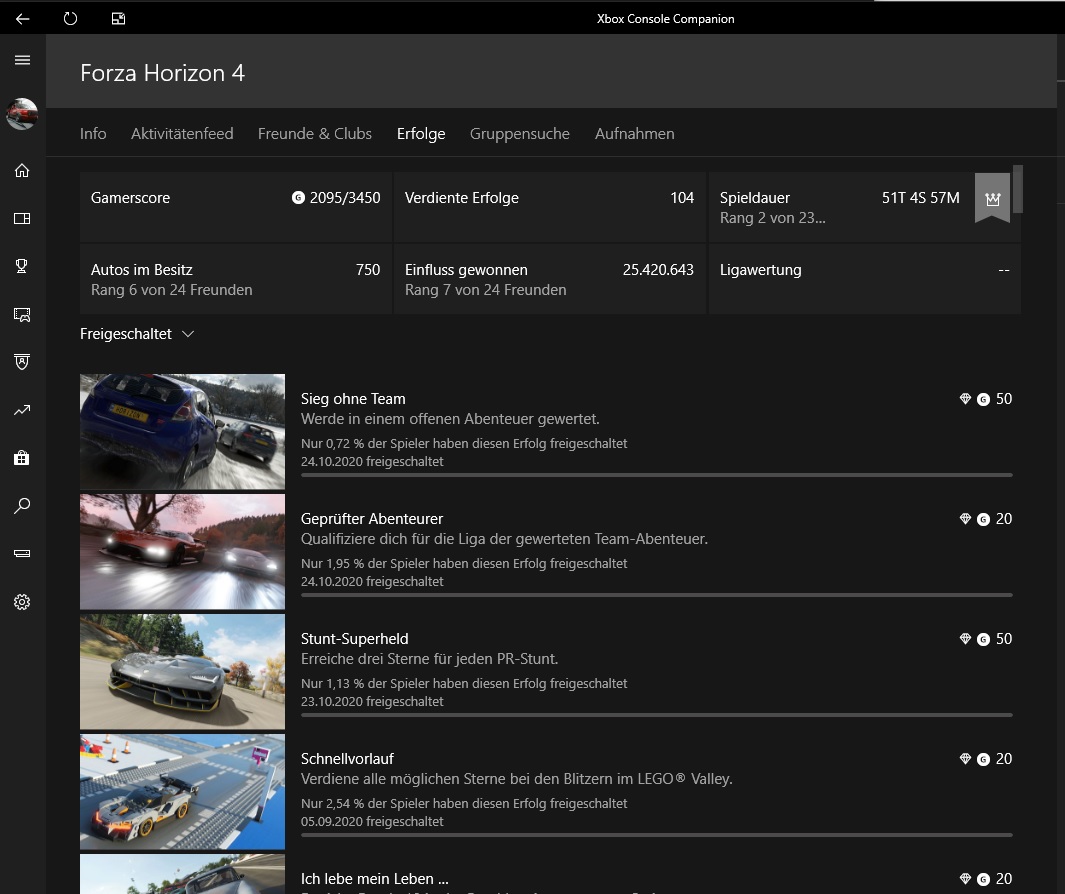Image resolution: width=1065 pixels, height=894 pixels.
Task: Click the '51T 4S 57M' playtime value
Action: [920, 198]
